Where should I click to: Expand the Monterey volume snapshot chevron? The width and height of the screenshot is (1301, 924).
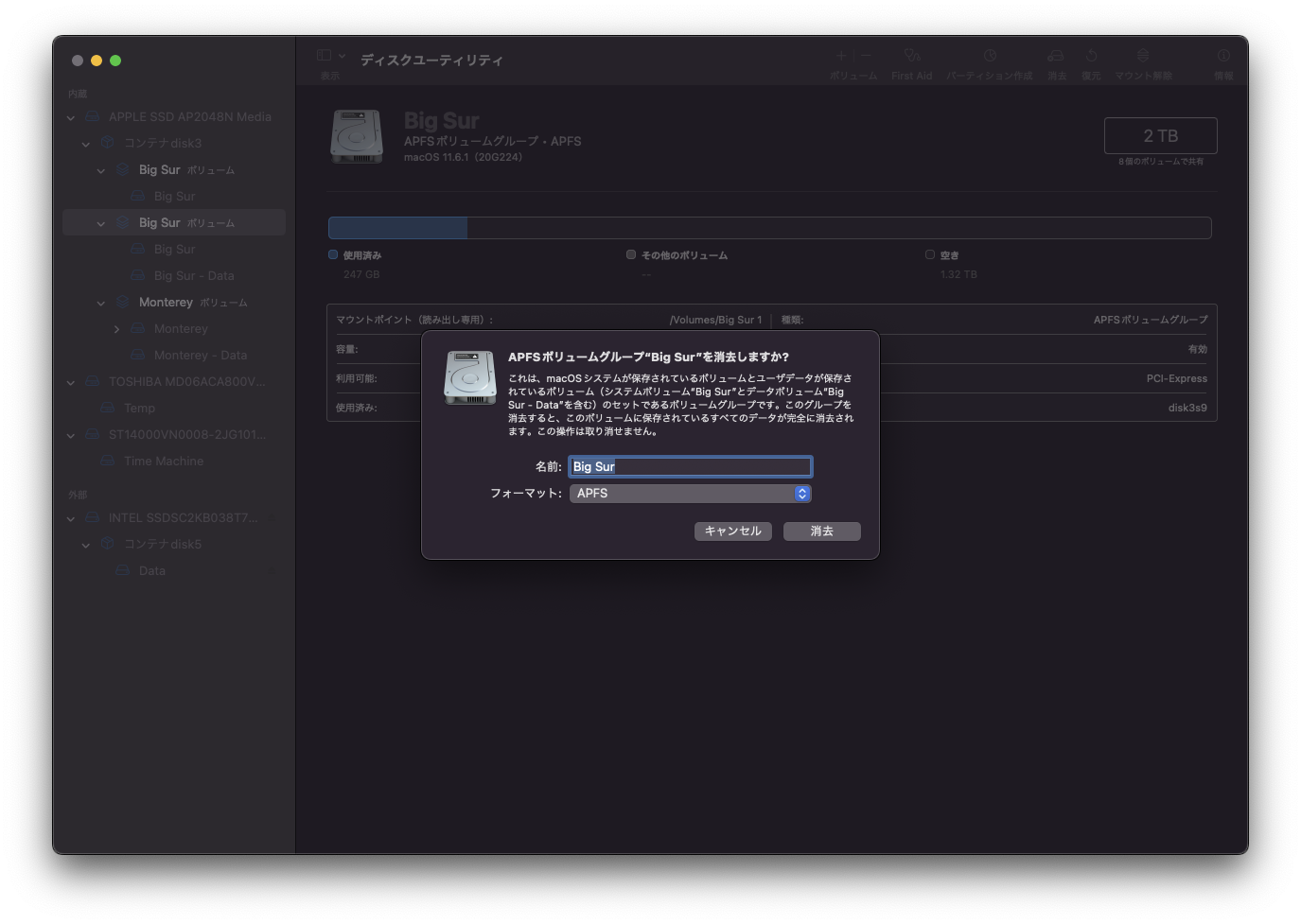pos(116,329)
